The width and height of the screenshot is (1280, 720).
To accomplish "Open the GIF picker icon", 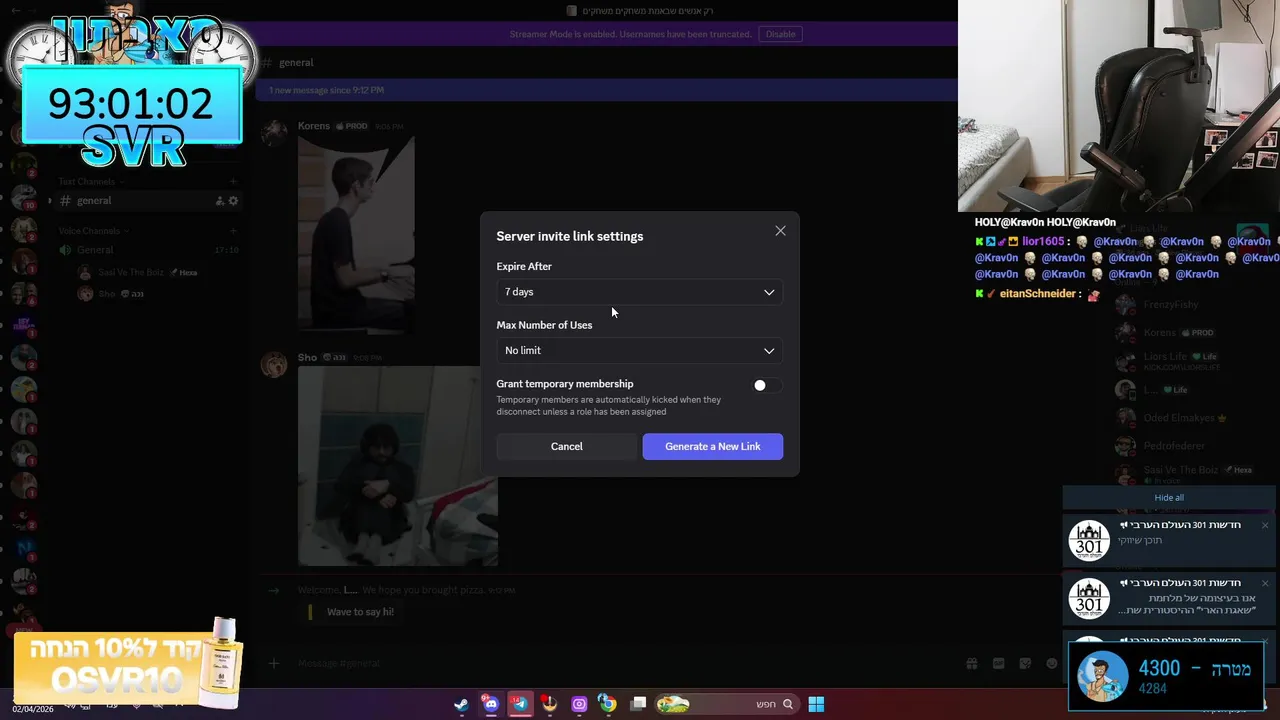I will [998, 663].
